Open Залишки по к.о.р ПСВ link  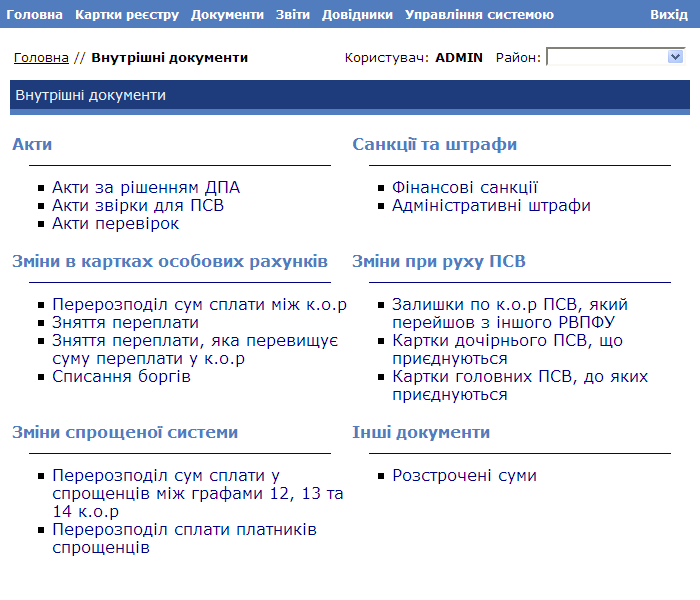tap(510, 313)
